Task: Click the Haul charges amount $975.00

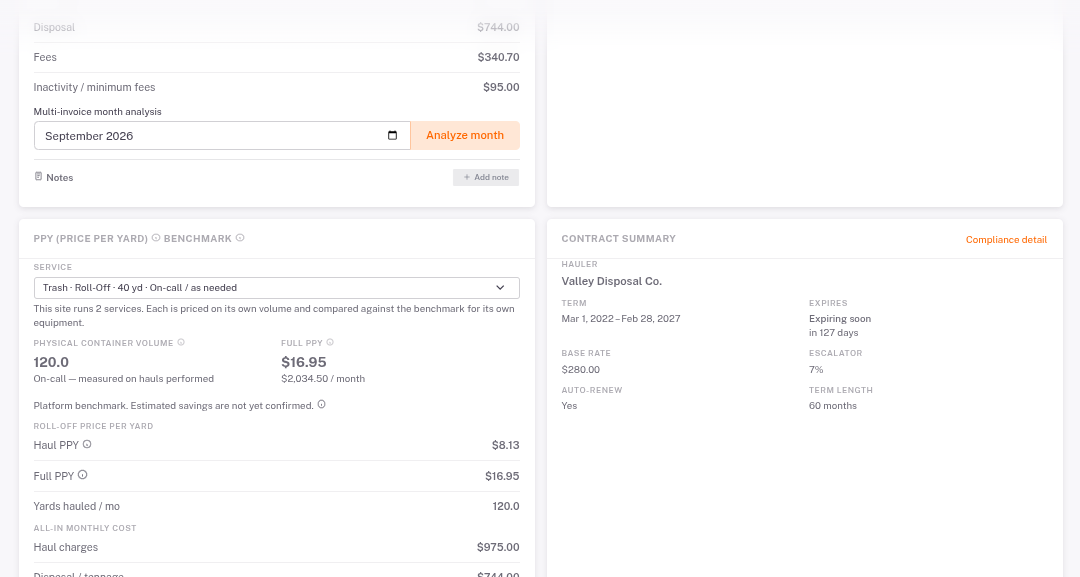Action: coord(498,547)
